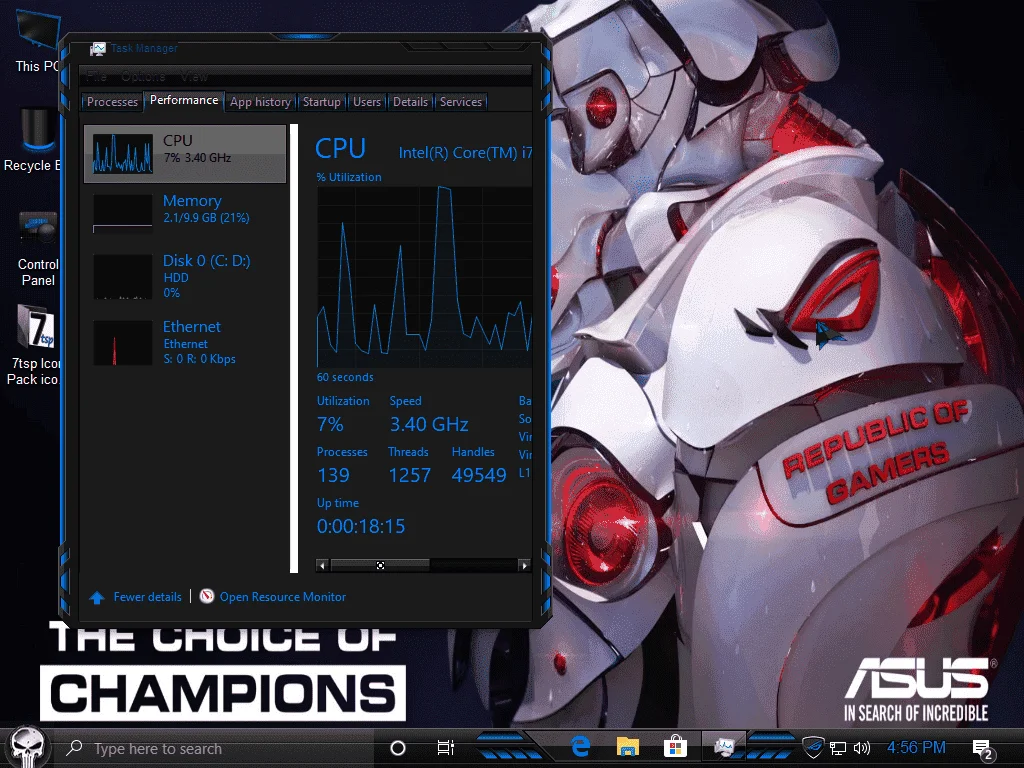Click the horizontal scrollbar right arrow
Screen dimensions: 1024x768
pos(524,566)
